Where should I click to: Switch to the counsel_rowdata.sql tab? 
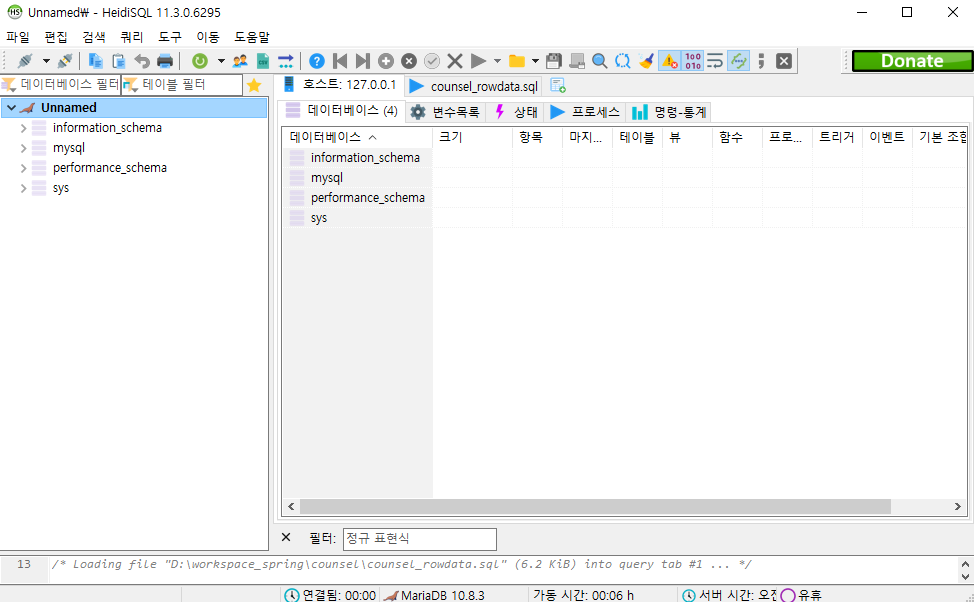pos(473,86)
